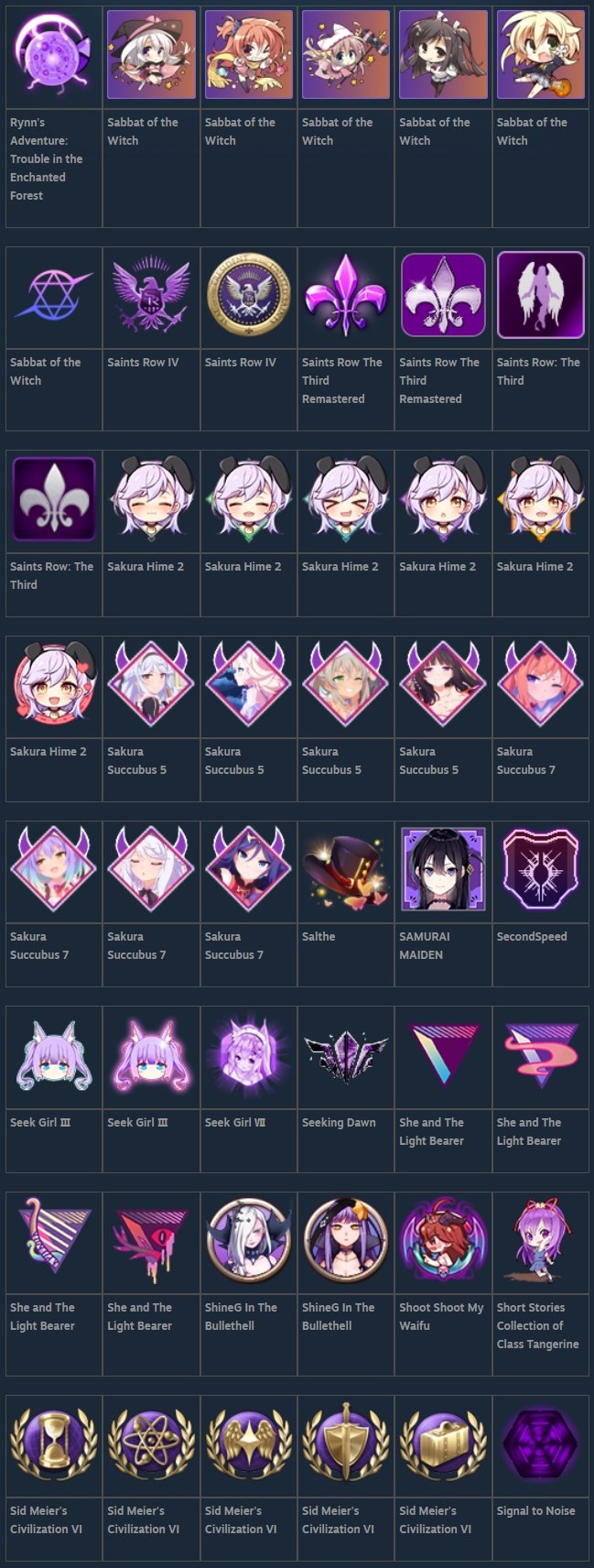Click the Civilization VI suitcase badge
The image size is (594, 1568).
(x=443, y=1443)
